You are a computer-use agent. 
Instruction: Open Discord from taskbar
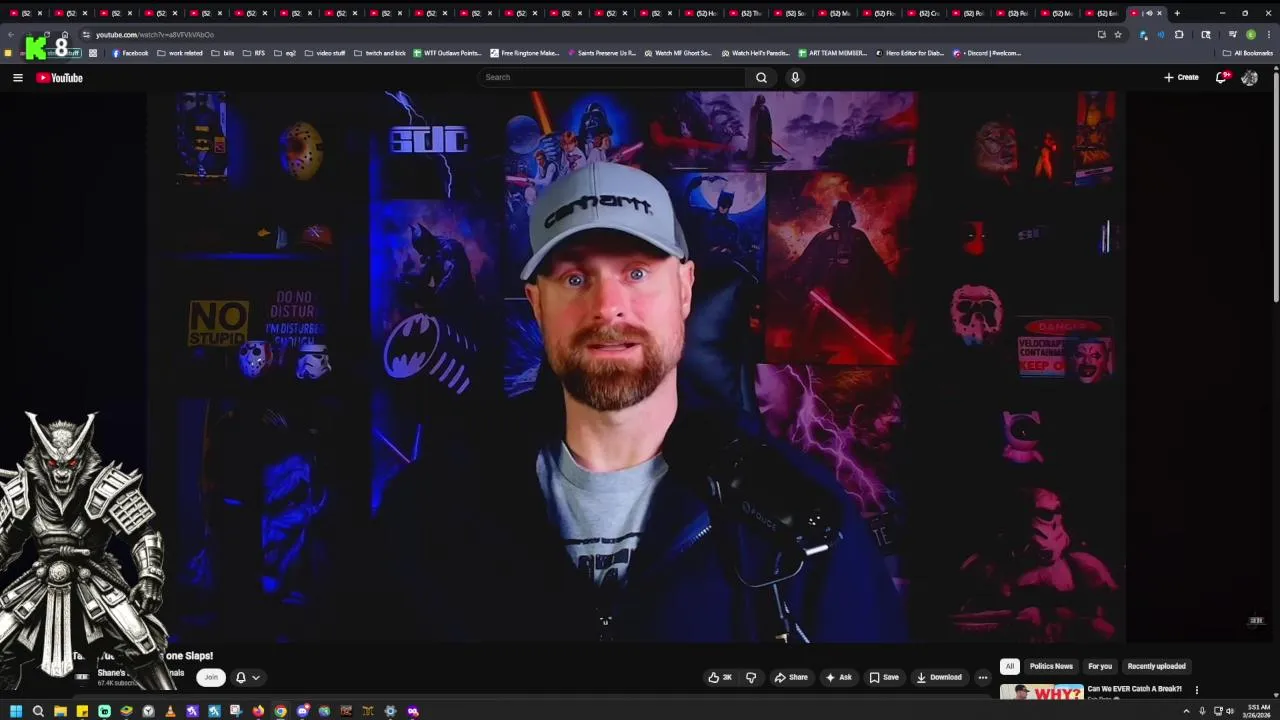[302, 711]
